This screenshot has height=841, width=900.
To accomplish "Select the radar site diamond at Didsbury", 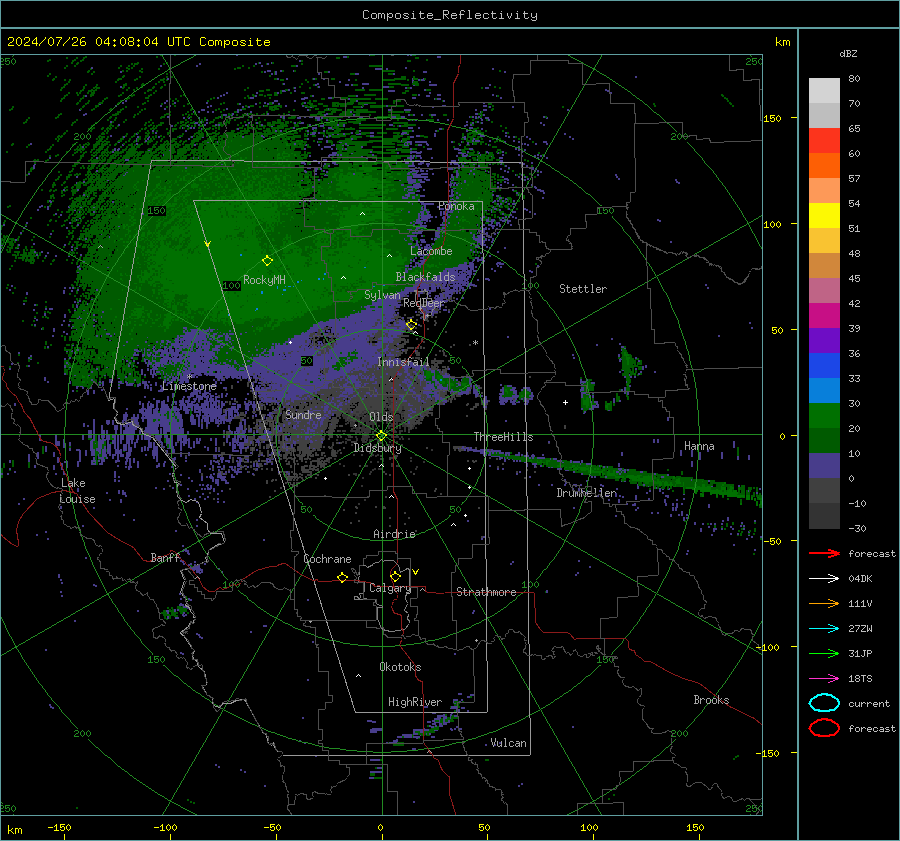I will [x=381, y=436].
